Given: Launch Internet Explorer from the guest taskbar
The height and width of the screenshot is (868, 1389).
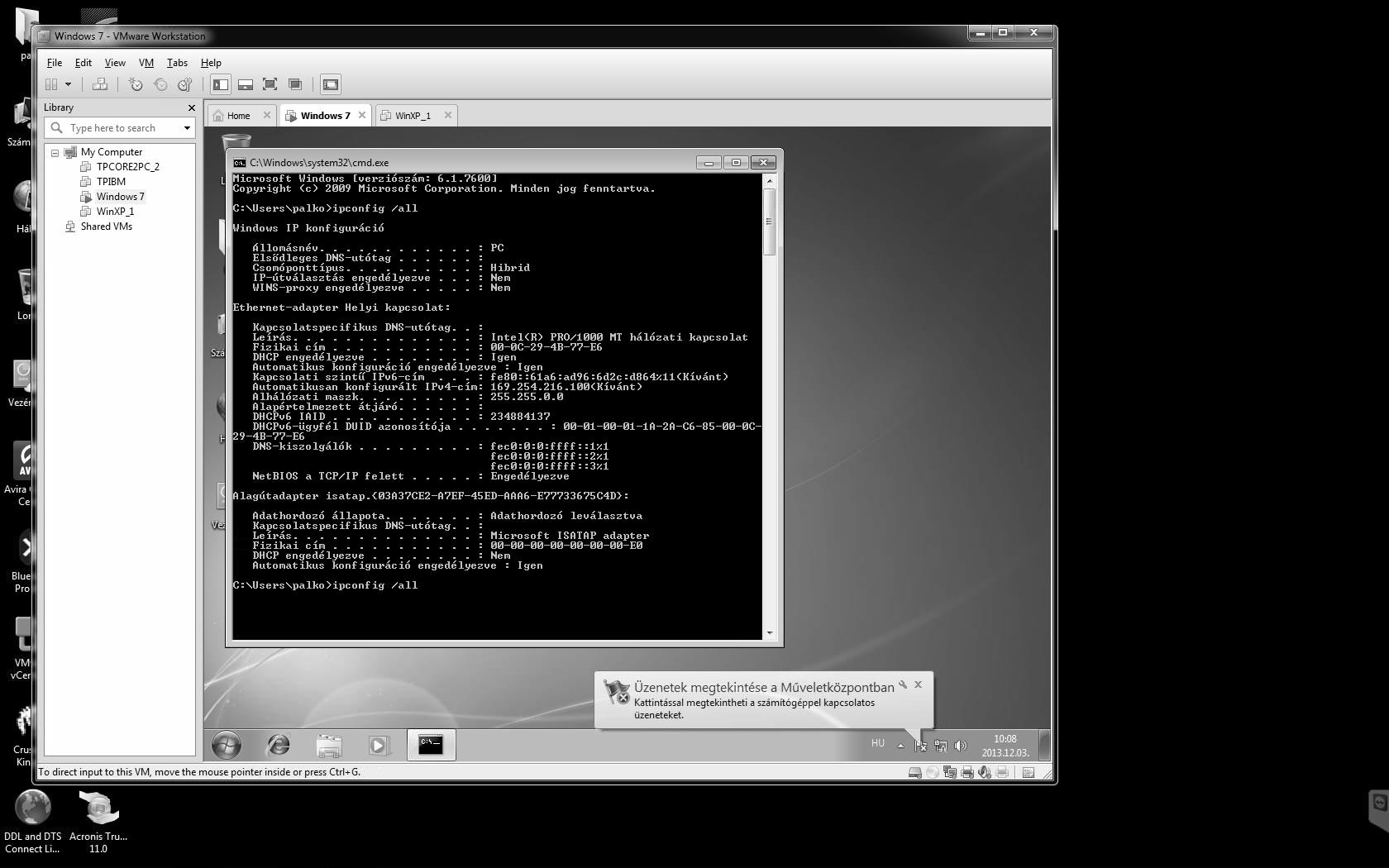Looking at the screenshot, I should pos(279,746).
